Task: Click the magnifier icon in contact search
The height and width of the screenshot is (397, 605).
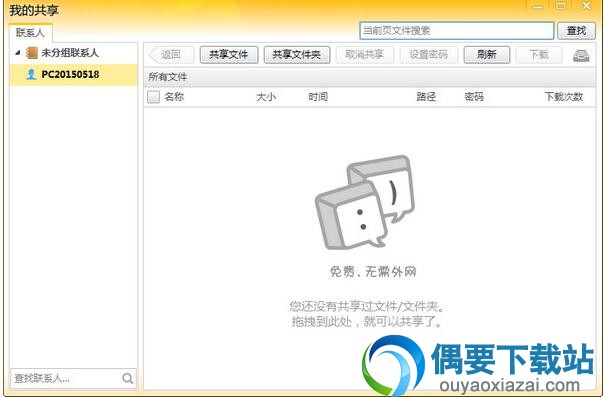Action: pyautogui.click(x=127, y=378)
